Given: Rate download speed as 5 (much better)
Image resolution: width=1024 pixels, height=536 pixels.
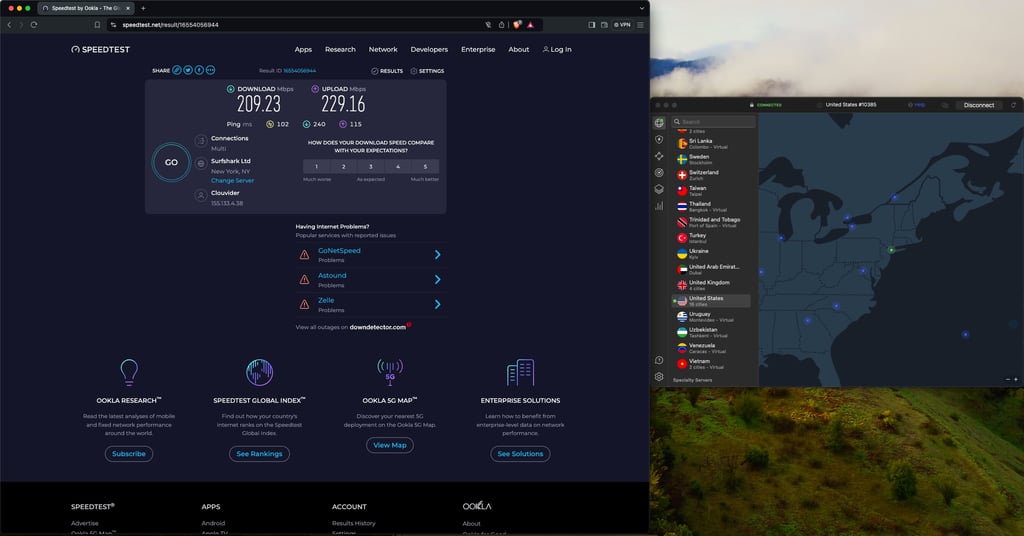Looking at the screenshot, I should pos(425,166).
